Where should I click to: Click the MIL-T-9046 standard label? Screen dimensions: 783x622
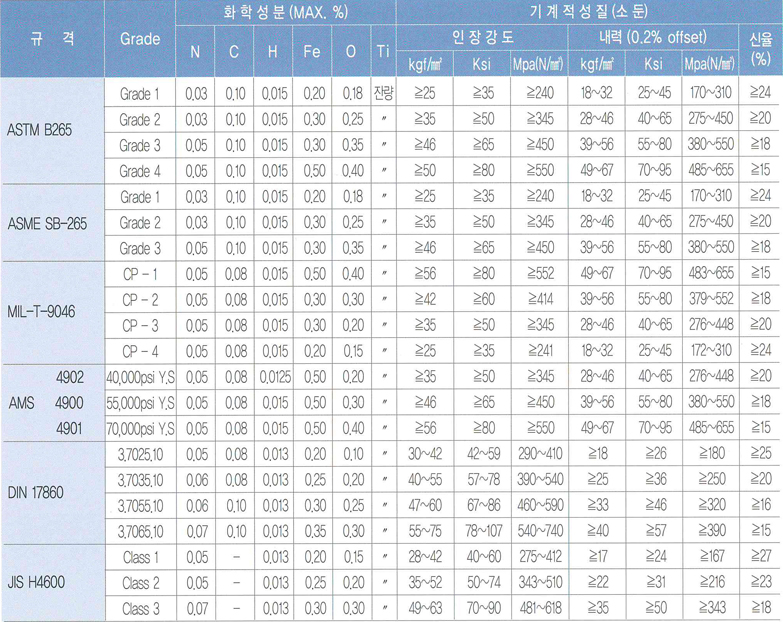pyautogui.click(x=41, y=312)
